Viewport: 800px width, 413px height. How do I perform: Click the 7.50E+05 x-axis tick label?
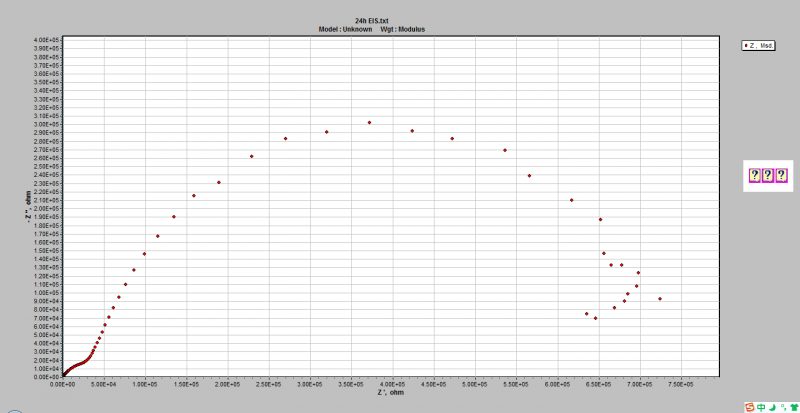[x=682, y=383]
